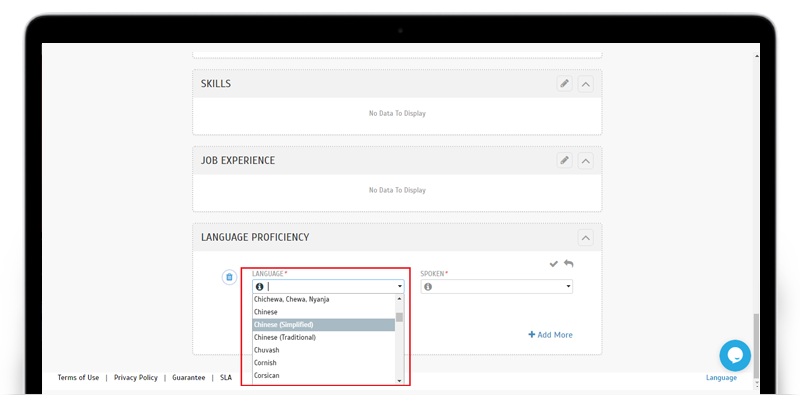Click the language list scrollbar thumb
Viewport: 800px width, 395px height.
coord(399,317)
